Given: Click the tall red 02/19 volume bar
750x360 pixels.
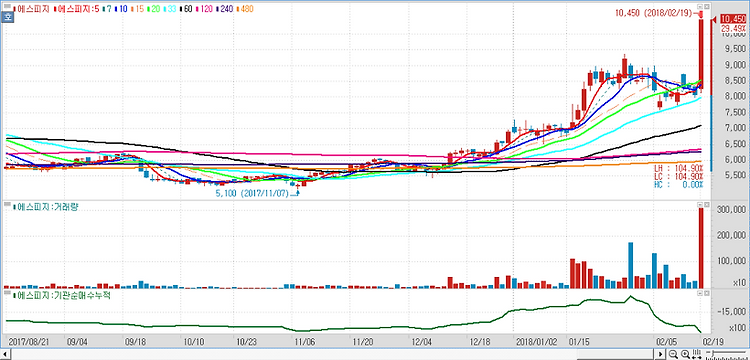Looking at the screenshot, I should [x=701, y=248].
